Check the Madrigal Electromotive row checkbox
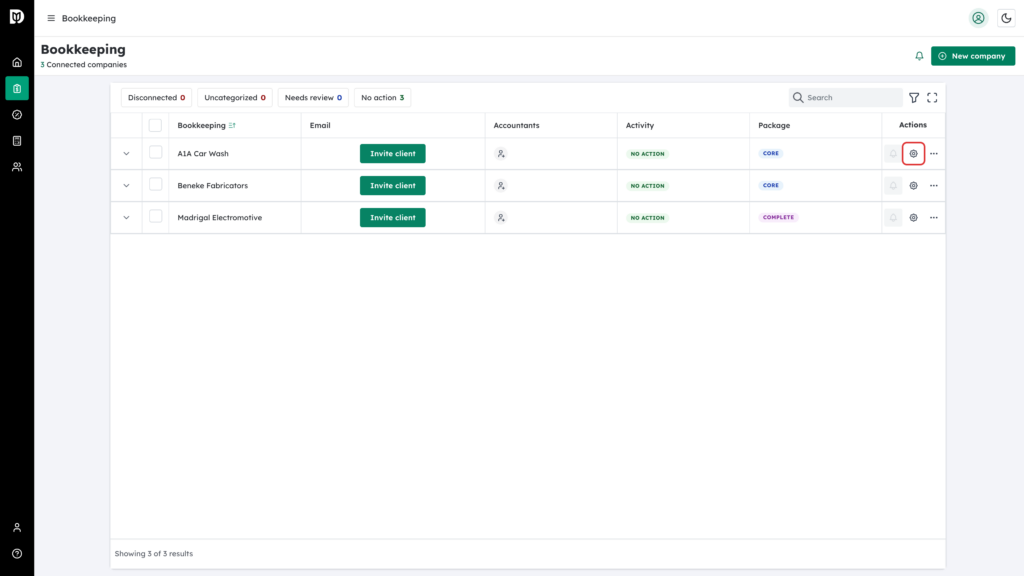1024x576 pixels. (x=155, y=216)
